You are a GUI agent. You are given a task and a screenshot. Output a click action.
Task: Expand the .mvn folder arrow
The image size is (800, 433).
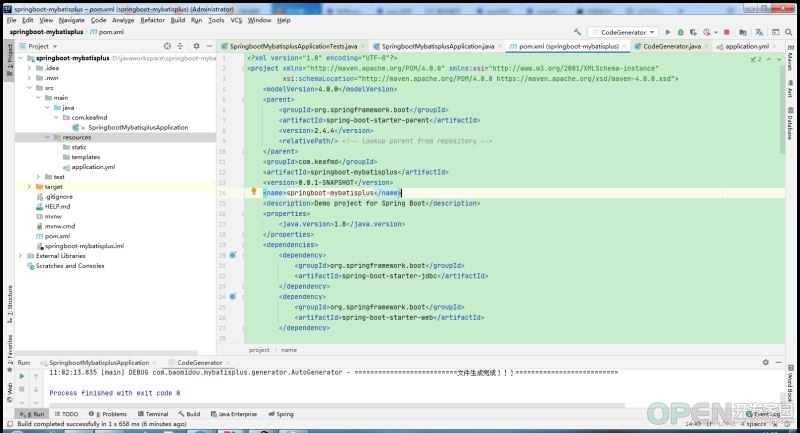29,78
